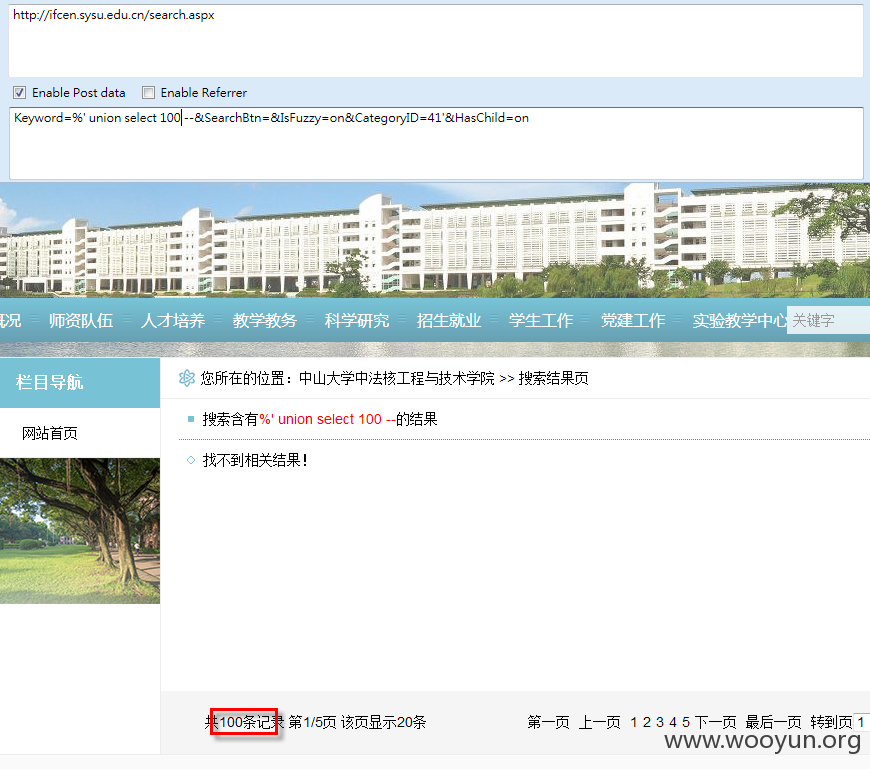Screen dimensions: 870x769
Task: Open the 人才培养 navigation menu
Action: (x=173, y=320)
